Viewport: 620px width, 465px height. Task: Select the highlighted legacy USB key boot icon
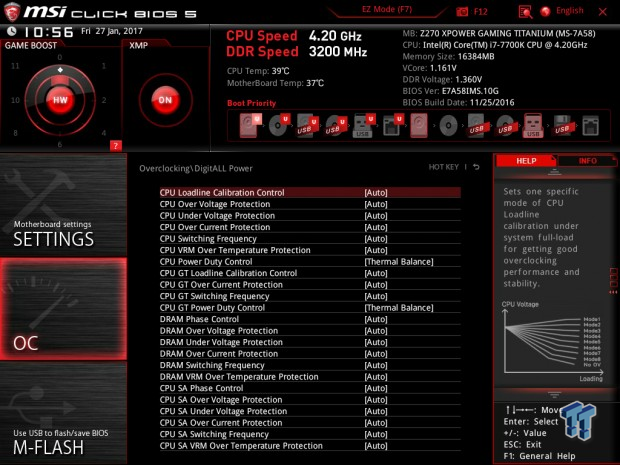click(533, 125)
